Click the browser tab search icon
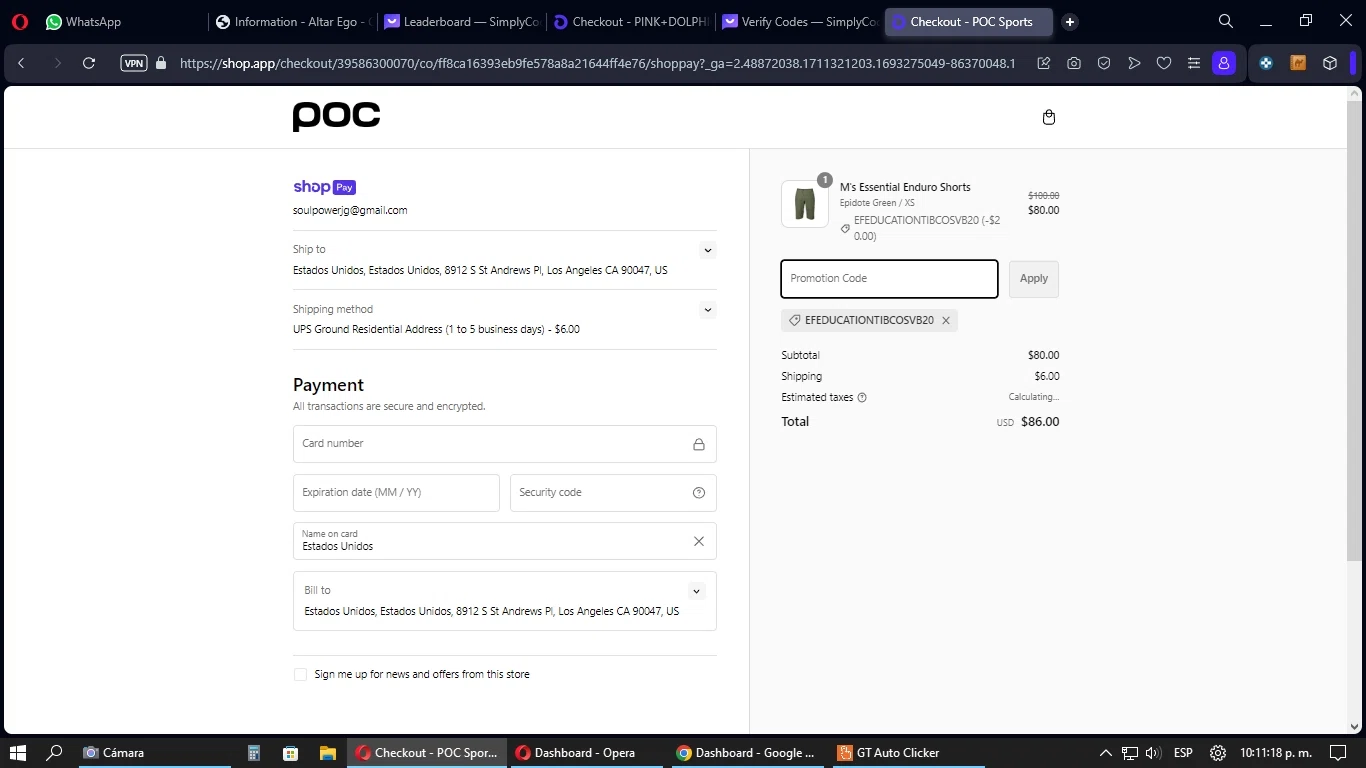This screenshot has height=768, width=1366. [1226, 21]
